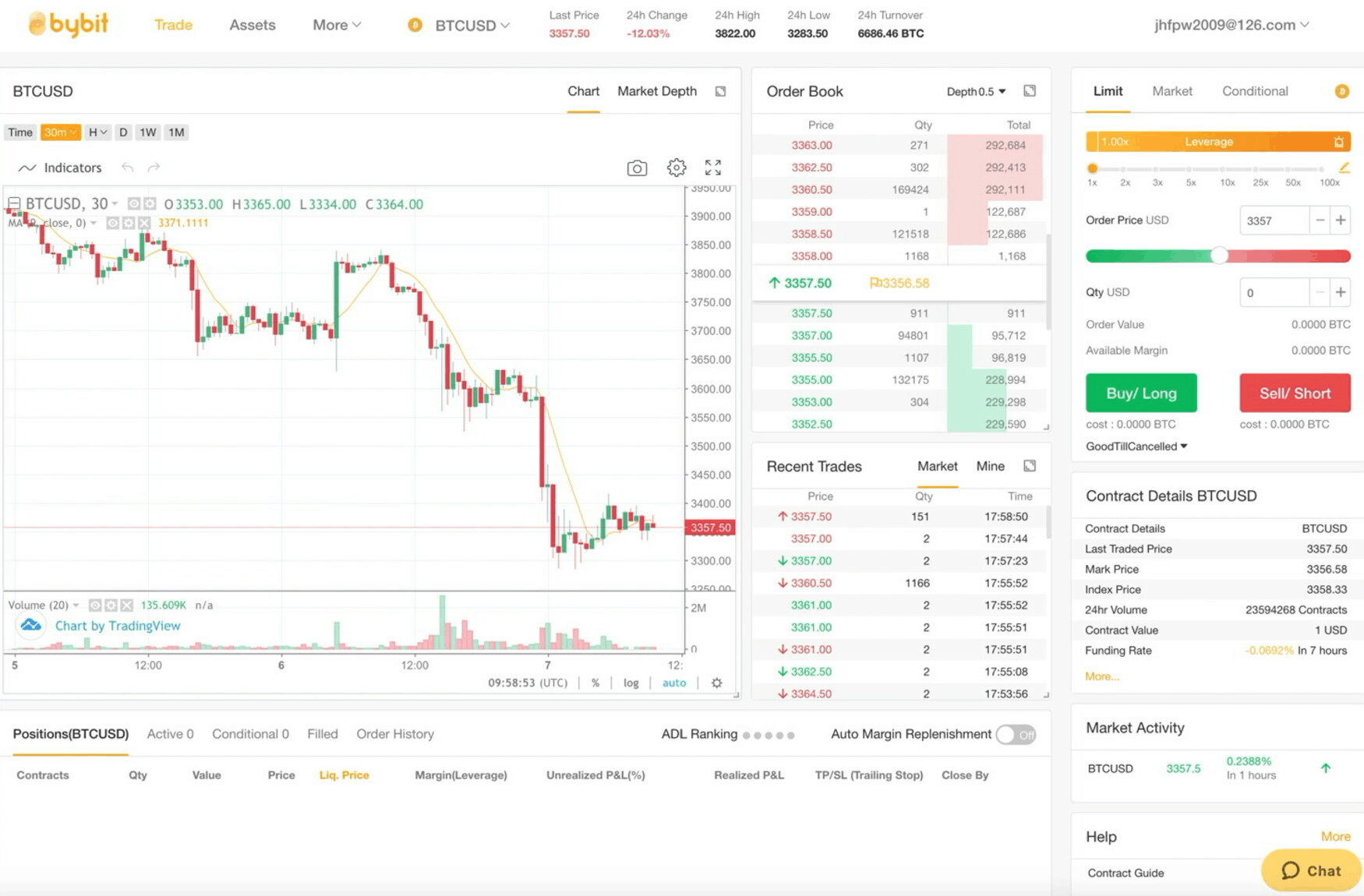Open the Indicators menu
This screenshot has width=1364, height=896.
coord(60,168)
